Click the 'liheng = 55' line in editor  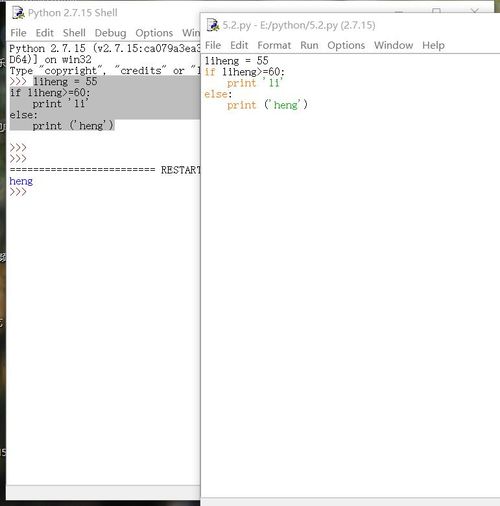coord(237,61)
